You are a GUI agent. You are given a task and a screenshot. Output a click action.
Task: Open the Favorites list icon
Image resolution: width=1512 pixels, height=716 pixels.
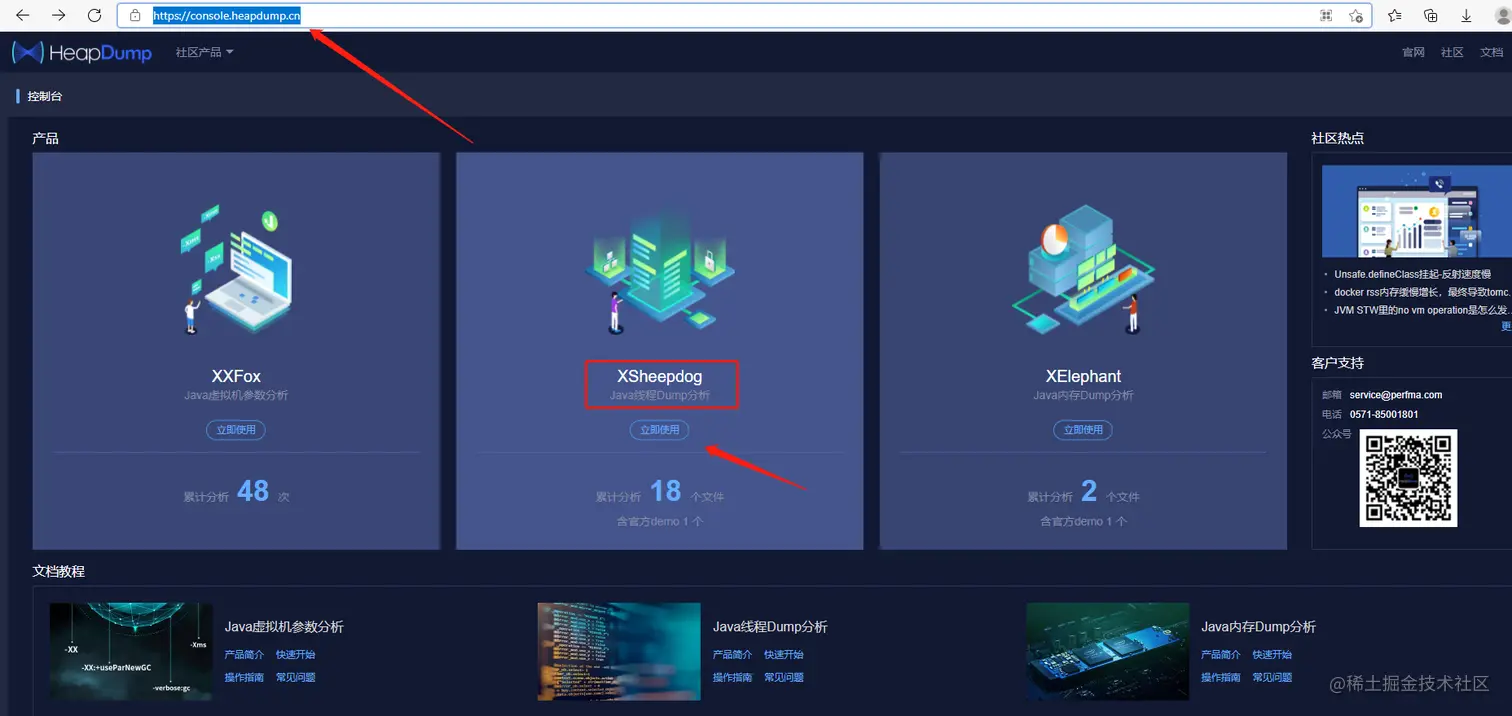click(x=1394, y=15)
